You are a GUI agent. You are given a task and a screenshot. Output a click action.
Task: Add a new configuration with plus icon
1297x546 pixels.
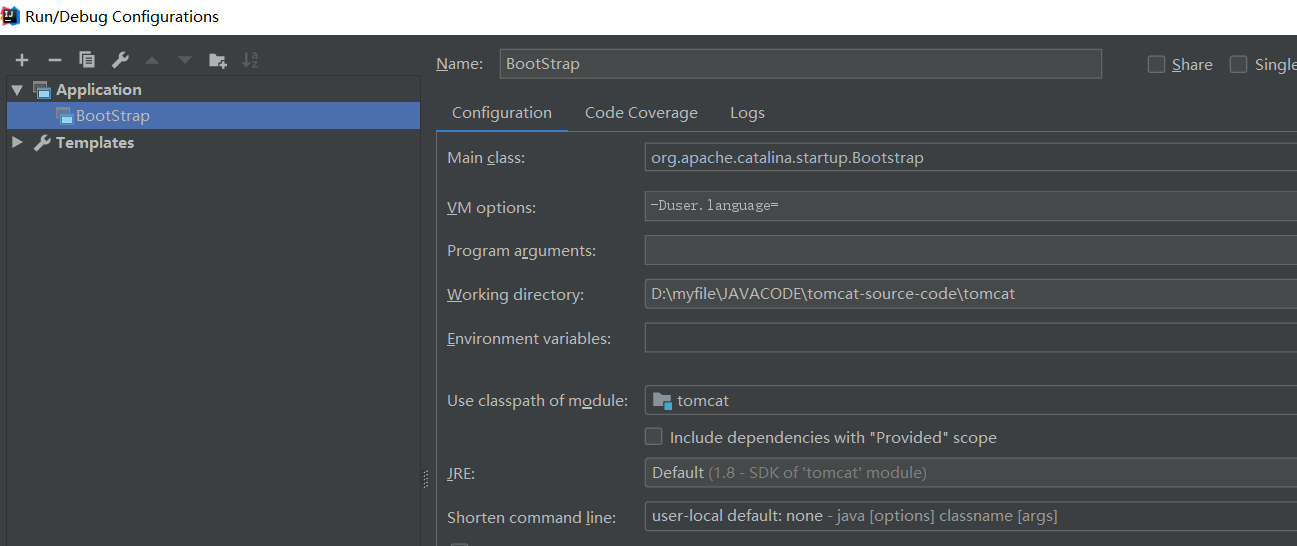(22, 60)
